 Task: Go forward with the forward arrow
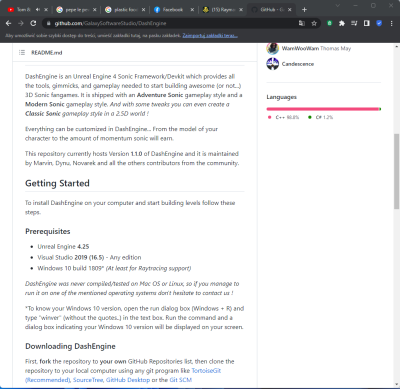[21, 23]
